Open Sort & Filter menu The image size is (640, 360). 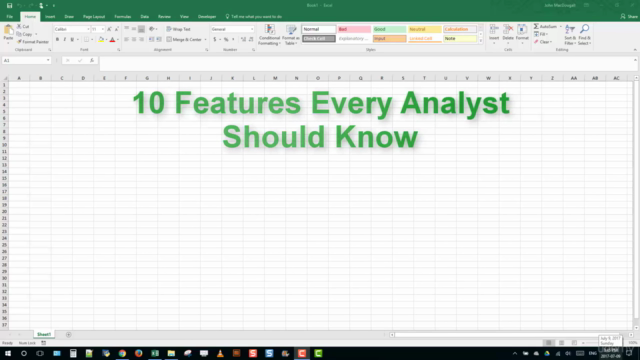(x=570, y=34)
